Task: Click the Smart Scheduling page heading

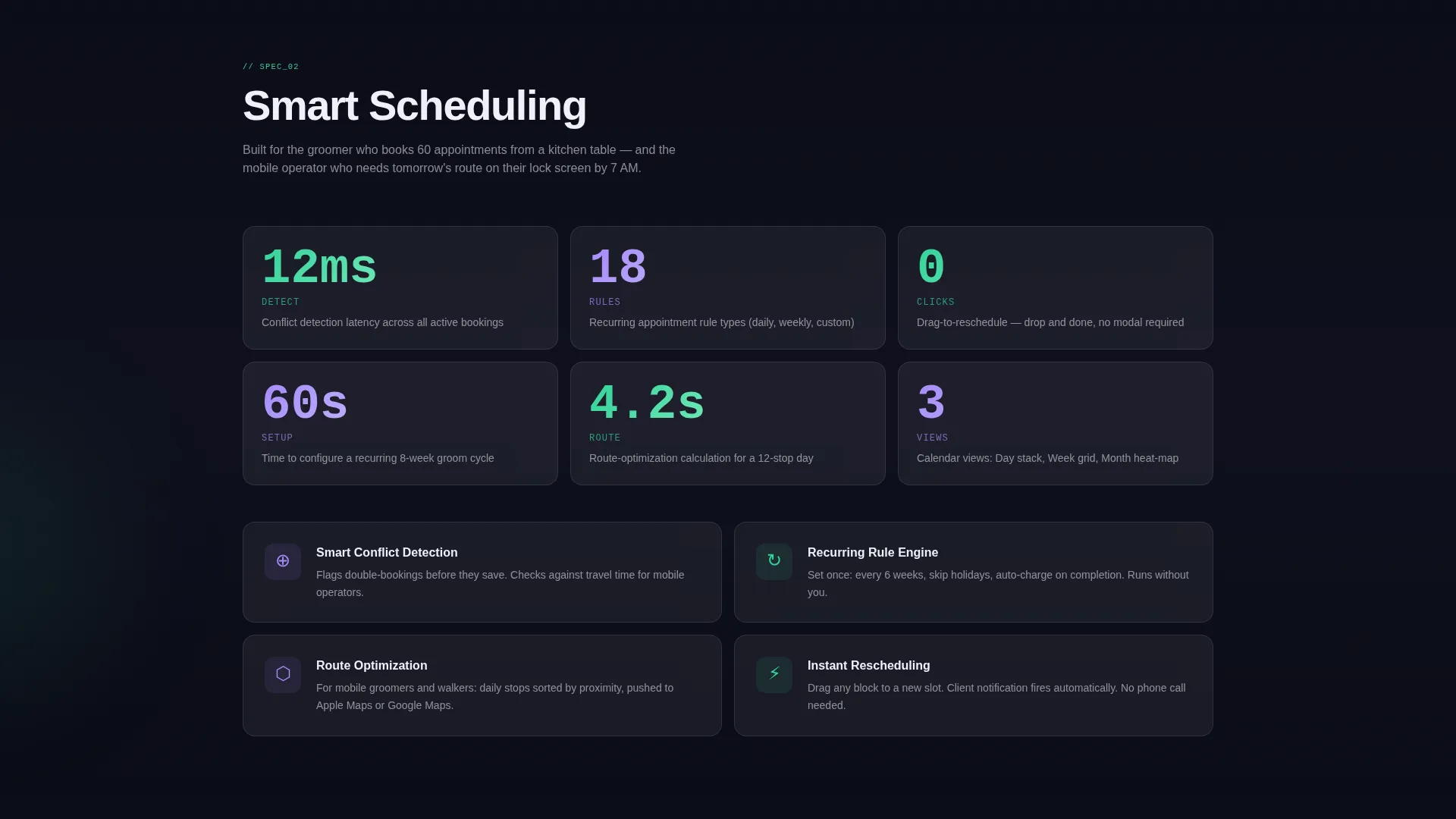Action: 415,105
